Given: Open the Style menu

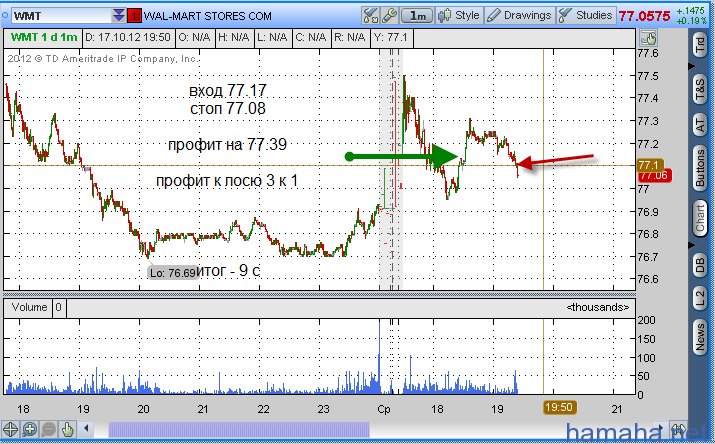Looking at the screenshot, I should [x=459, y=16].
